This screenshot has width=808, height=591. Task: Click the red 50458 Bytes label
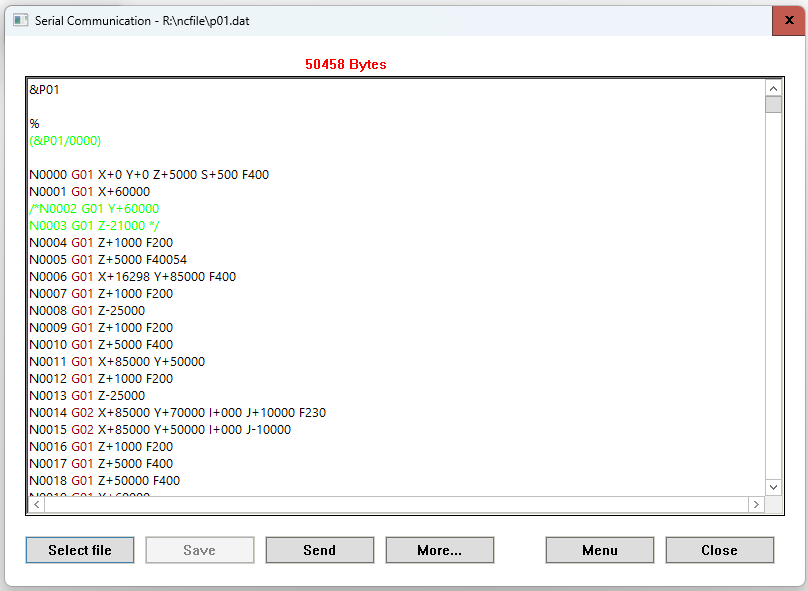pyautogui.click(x=345, y=64)
